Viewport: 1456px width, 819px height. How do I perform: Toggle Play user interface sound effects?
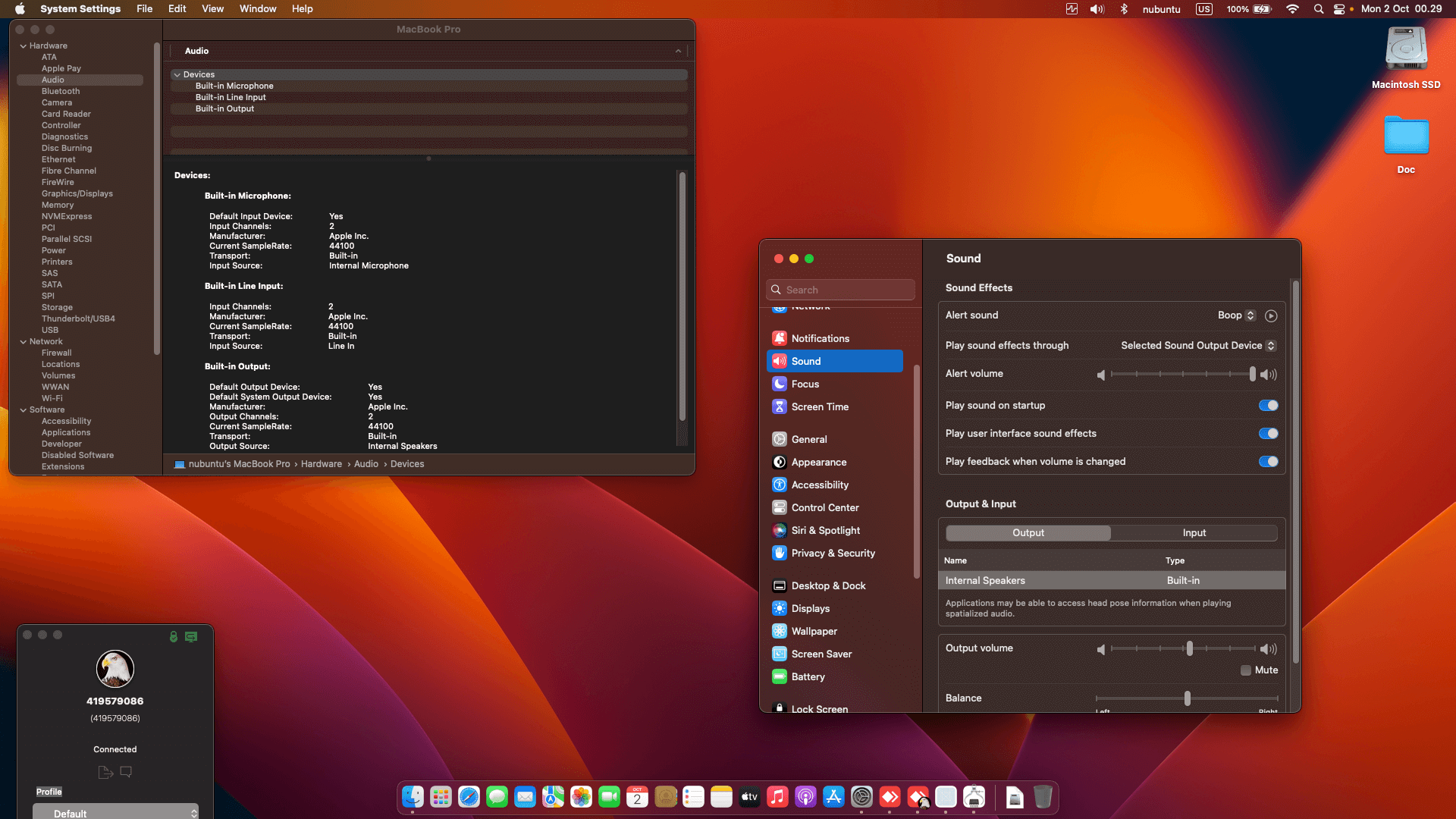tap(1267, 434)
